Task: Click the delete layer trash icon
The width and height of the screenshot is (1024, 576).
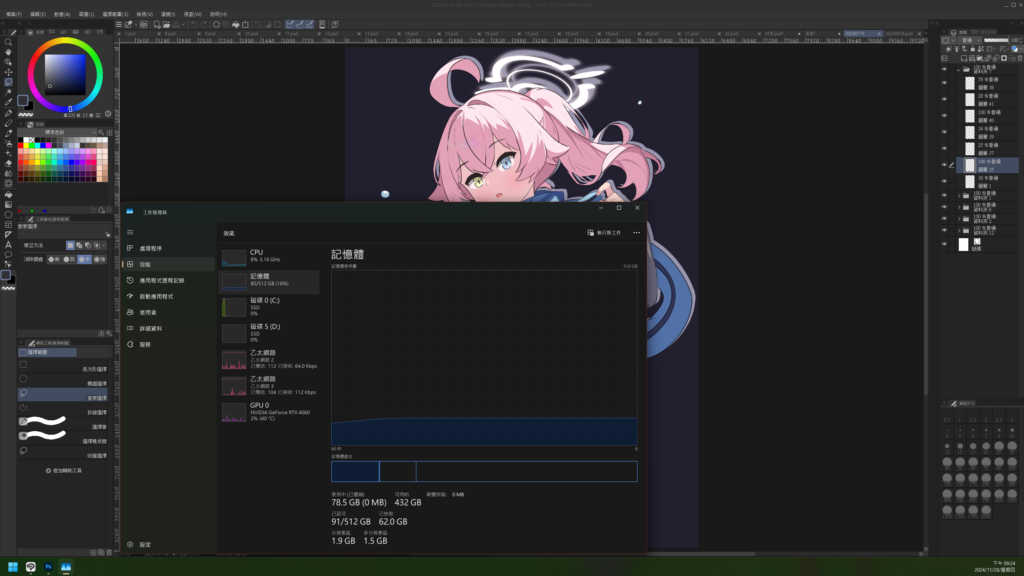Action: pyautogui.click(x=1019, y=58)
